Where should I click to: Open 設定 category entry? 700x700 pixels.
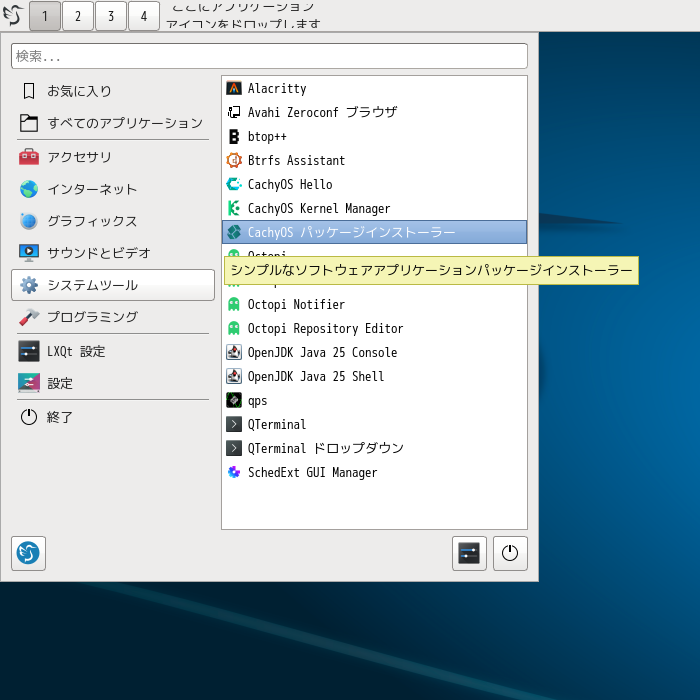click(113, 383)
